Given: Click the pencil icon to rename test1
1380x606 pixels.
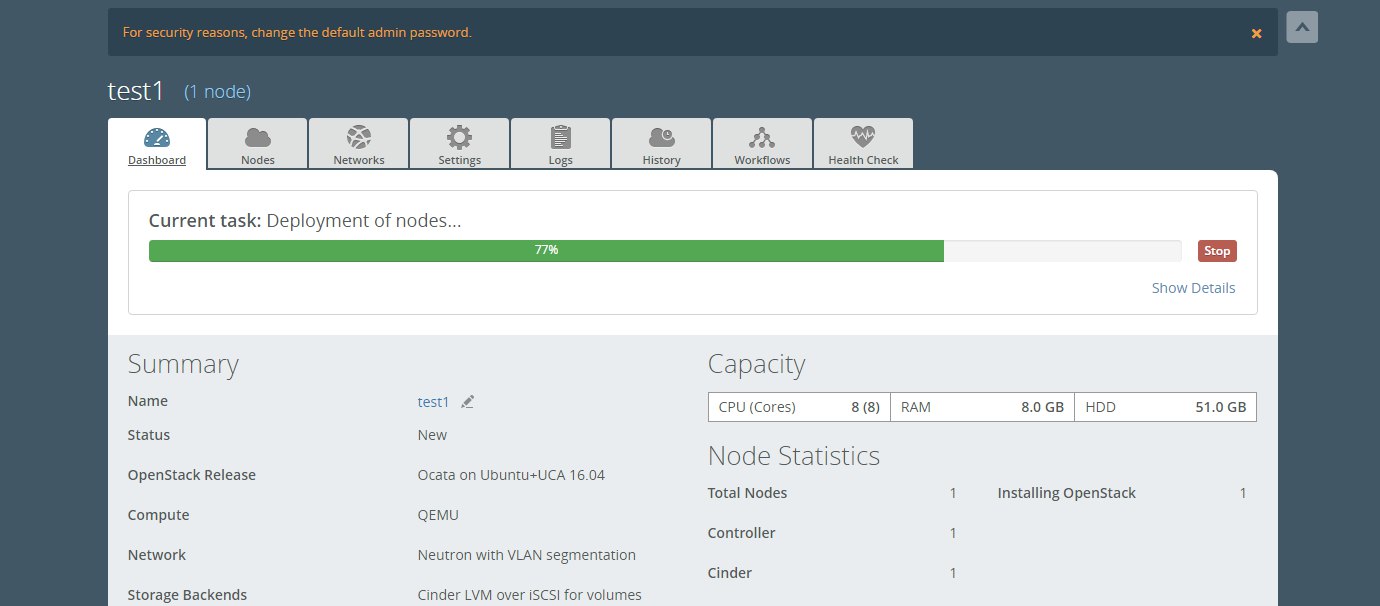Looking at the screenshot, I should [x=468, y=402].
